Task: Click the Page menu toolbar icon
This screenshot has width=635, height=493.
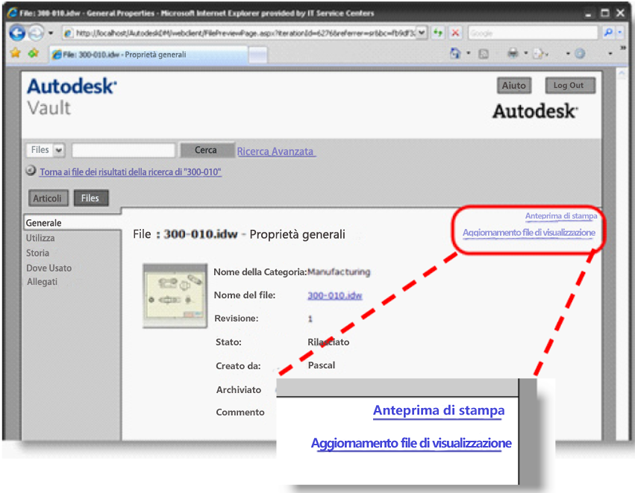Action: (539, 54)
